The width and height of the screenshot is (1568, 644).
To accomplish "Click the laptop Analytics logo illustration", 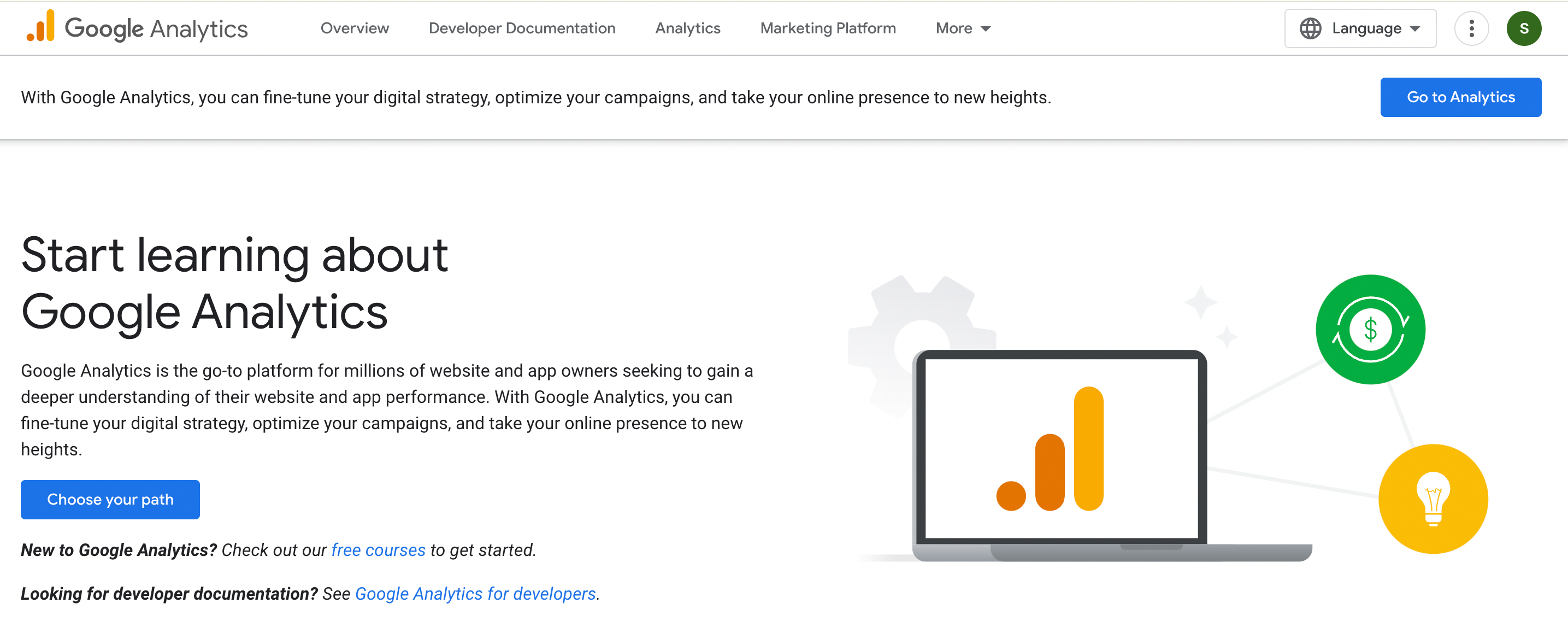I will pos(1059,451).
